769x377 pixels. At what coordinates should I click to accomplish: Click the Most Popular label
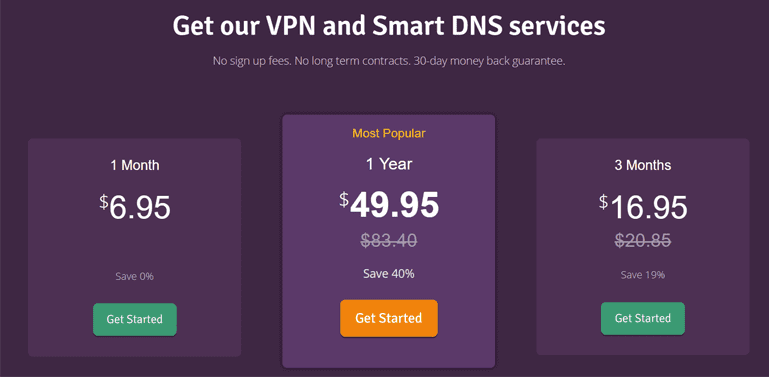[389, 133]
